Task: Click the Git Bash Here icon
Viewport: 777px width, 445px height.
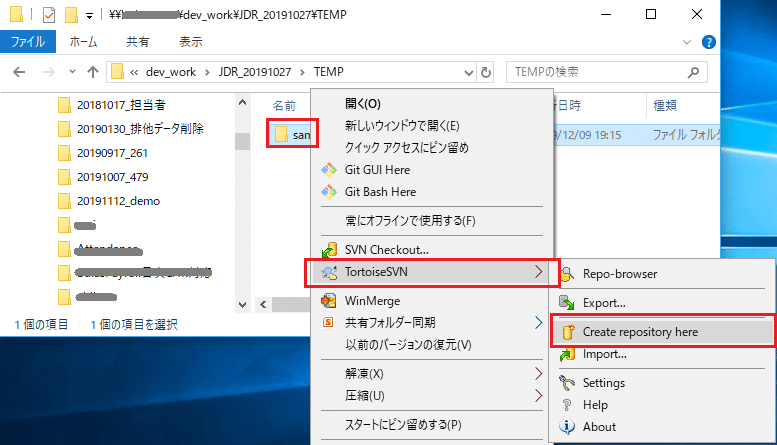Action: click(329, 192)
